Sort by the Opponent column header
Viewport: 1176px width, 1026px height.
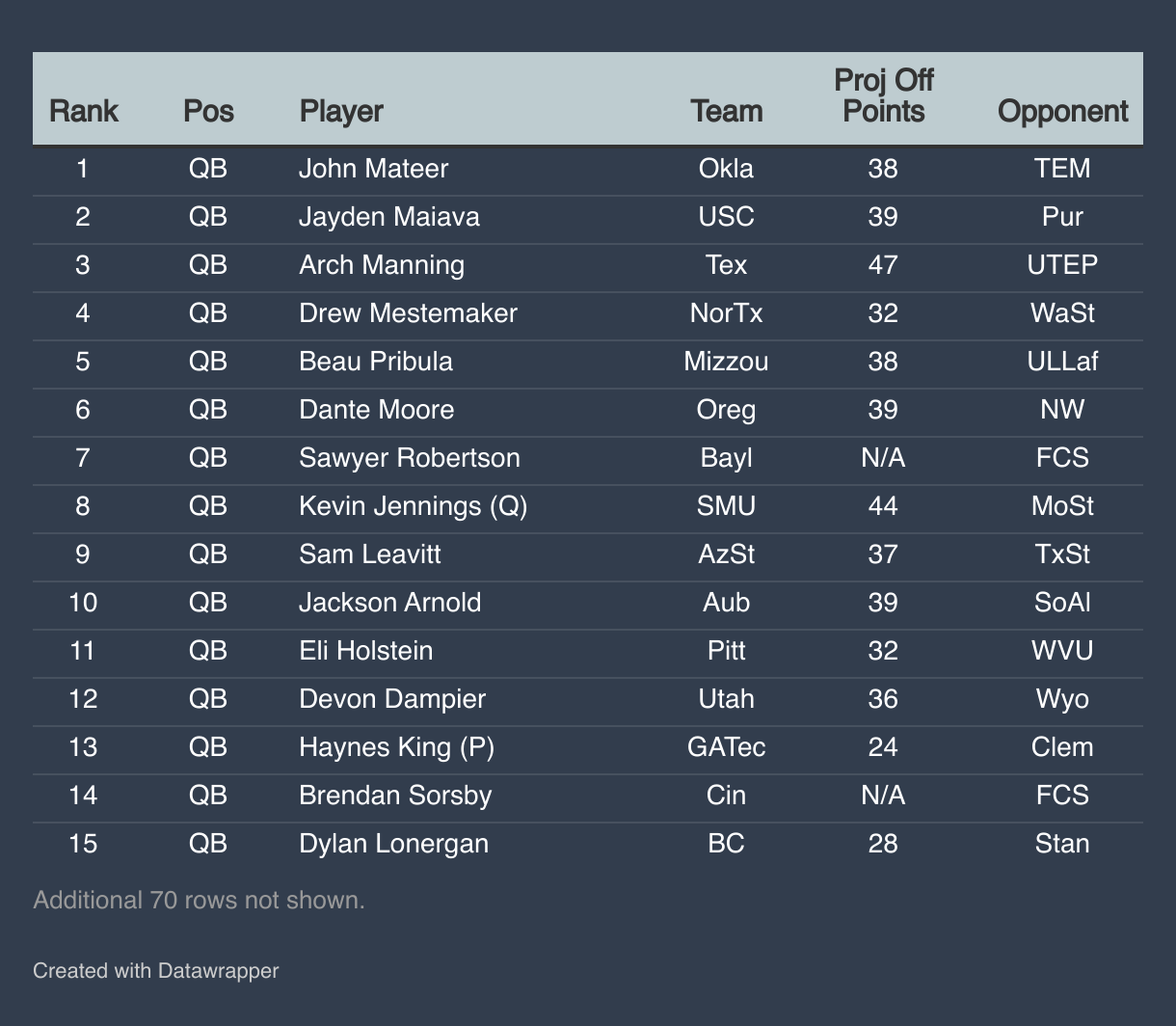point(1062,111)
